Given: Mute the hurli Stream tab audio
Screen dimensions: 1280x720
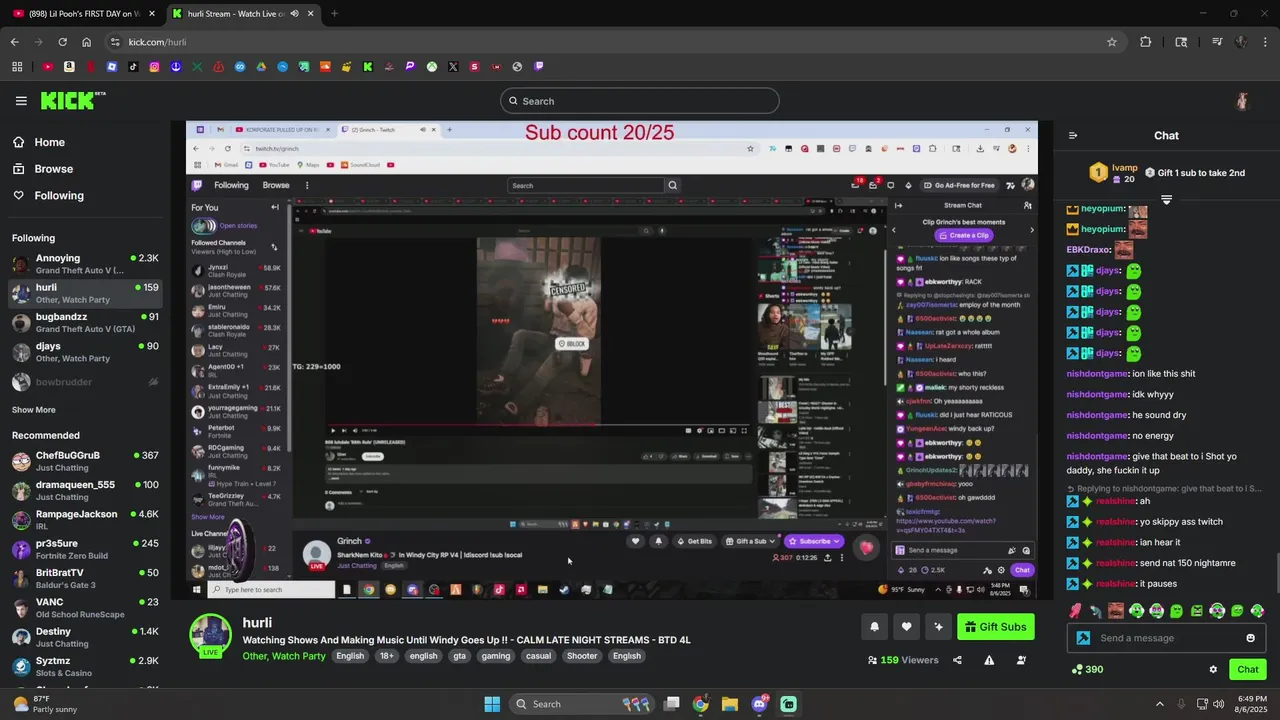Looking at the screenshot, I should pos(294,13).
